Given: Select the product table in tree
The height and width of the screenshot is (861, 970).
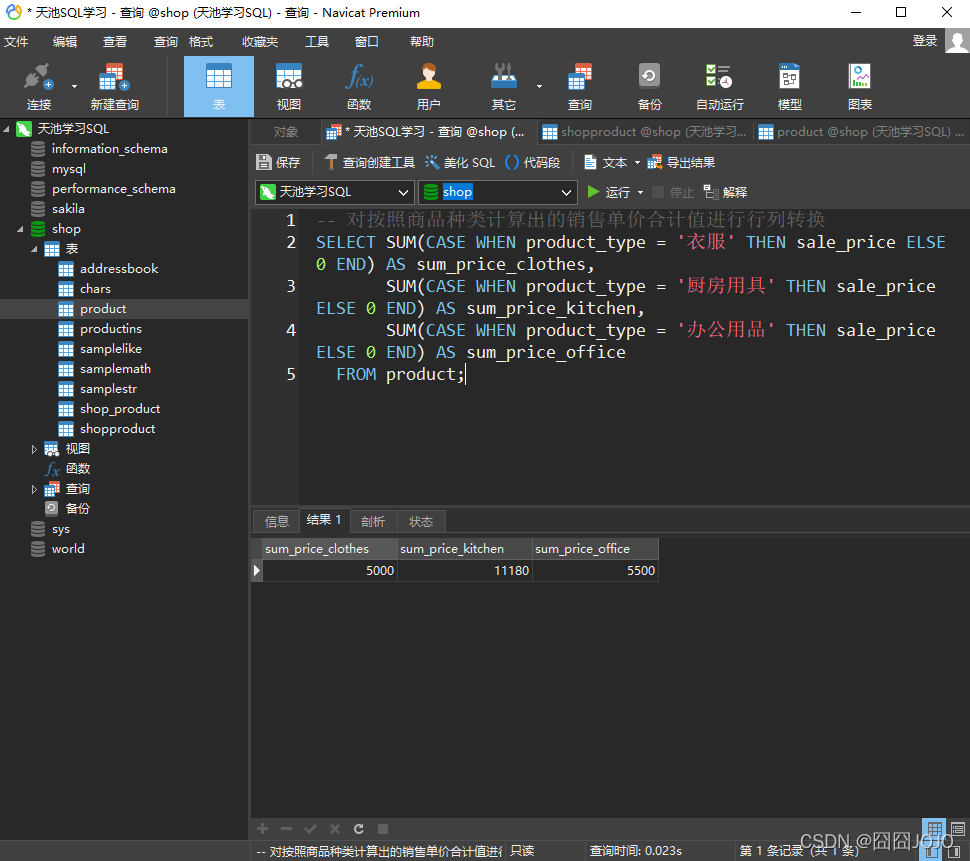Looking at the screenshot, I should [x=103, y=309].
